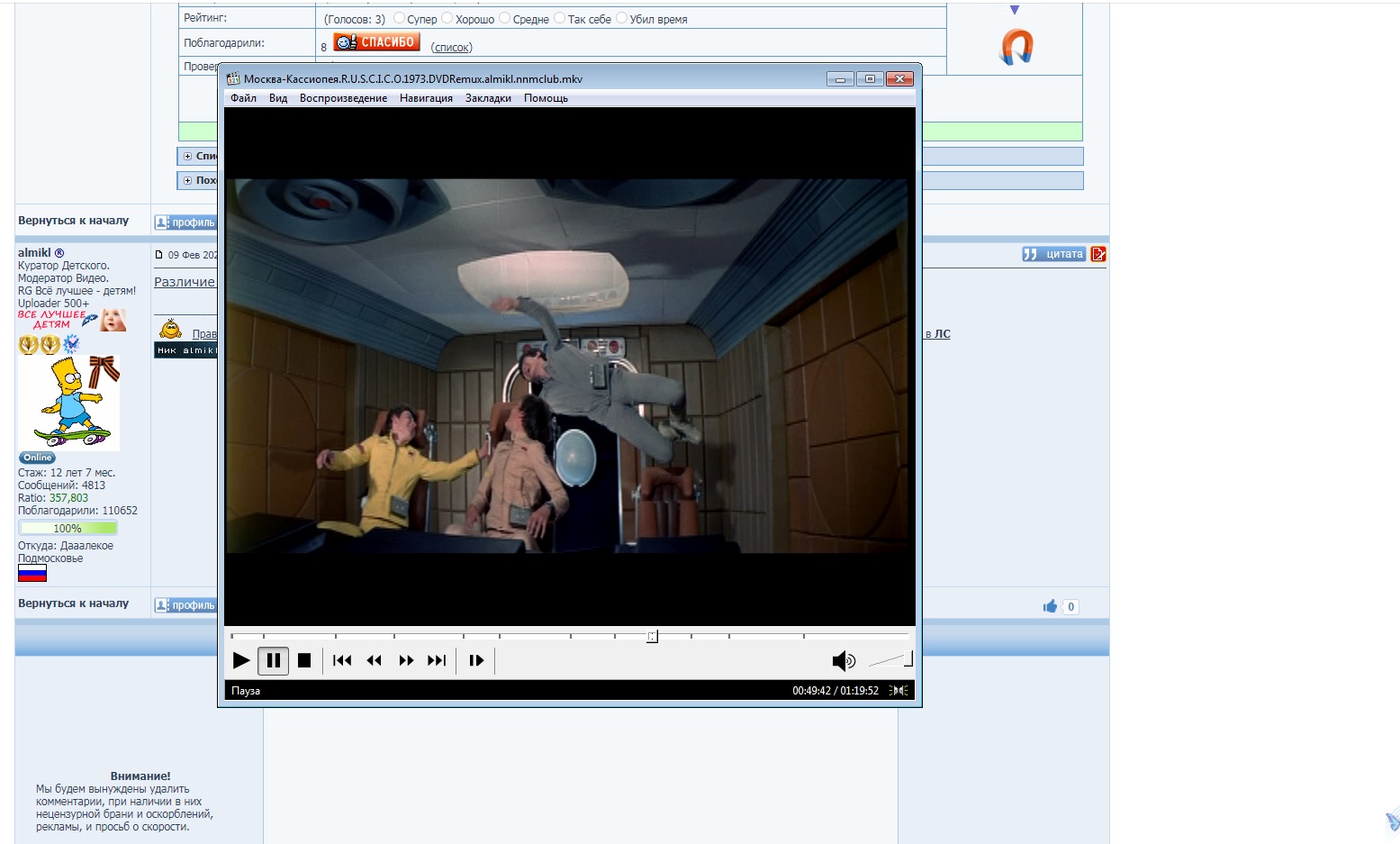Skip to the next chapter
The width and height of the screenshot is (1400, 844).
coord(437,660)
